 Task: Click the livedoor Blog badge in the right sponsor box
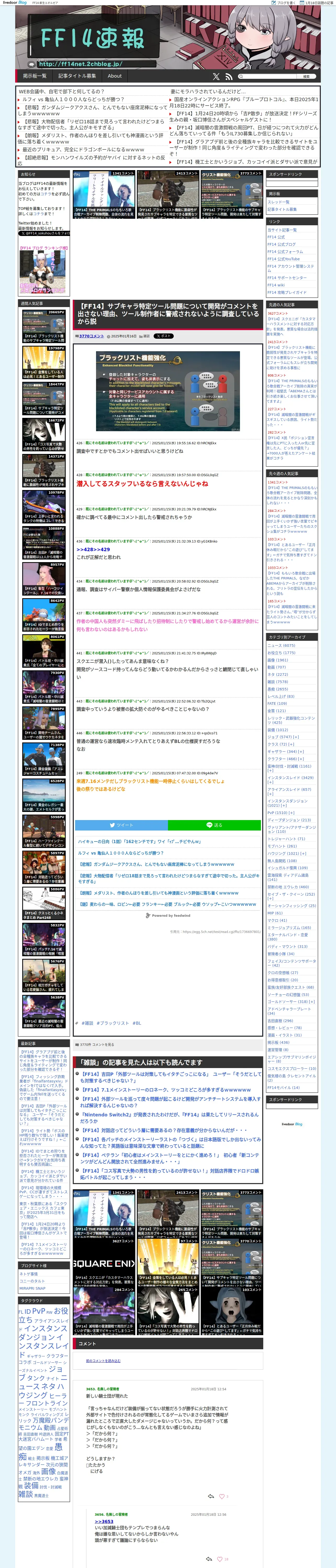click(x=292, y=1124)
